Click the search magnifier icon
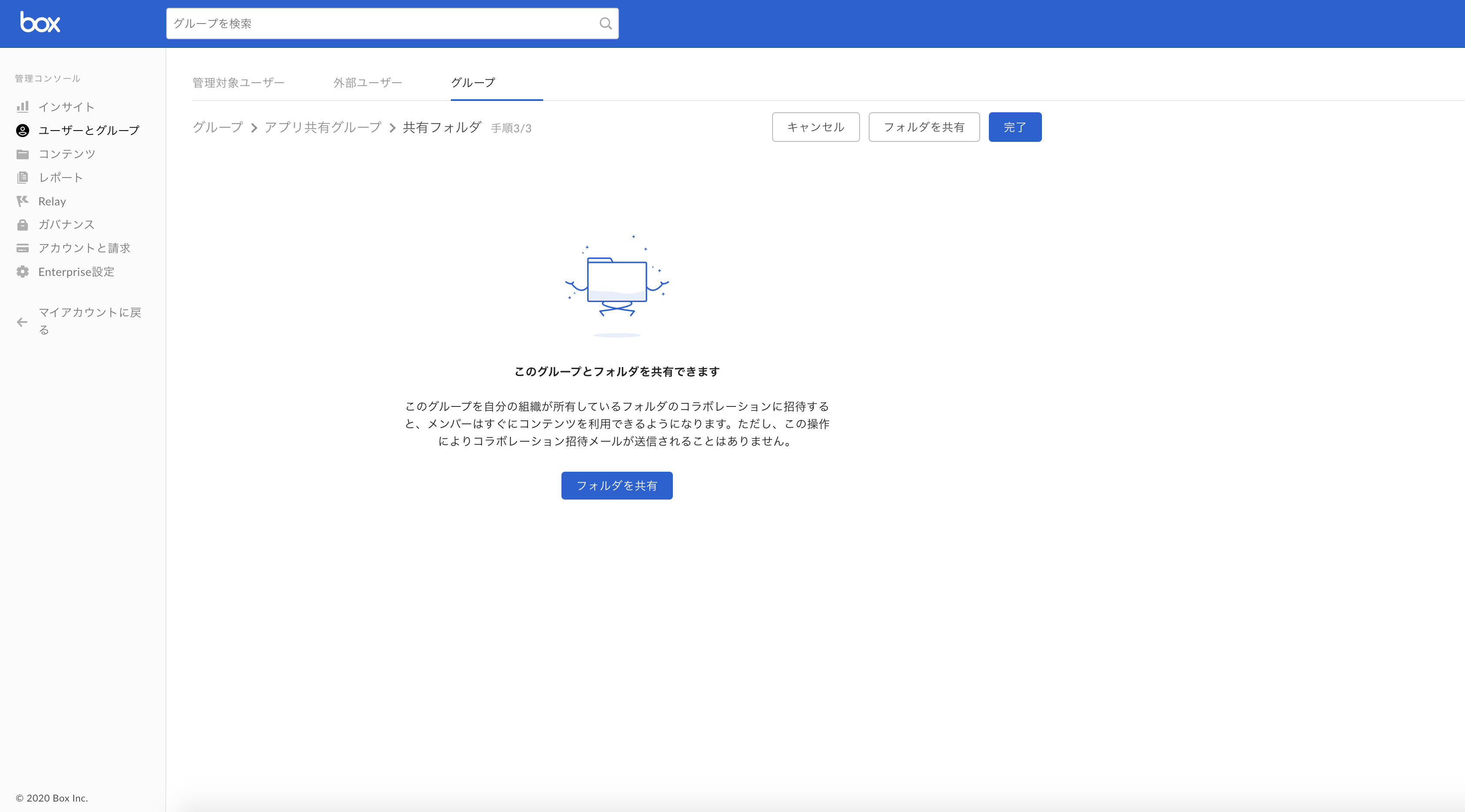1465x812 pixels. click(x=605, y=23)
